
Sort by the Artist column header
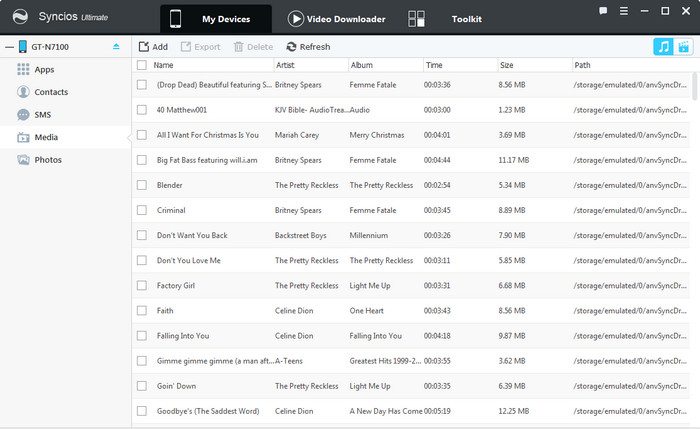(x=285, y=65)
